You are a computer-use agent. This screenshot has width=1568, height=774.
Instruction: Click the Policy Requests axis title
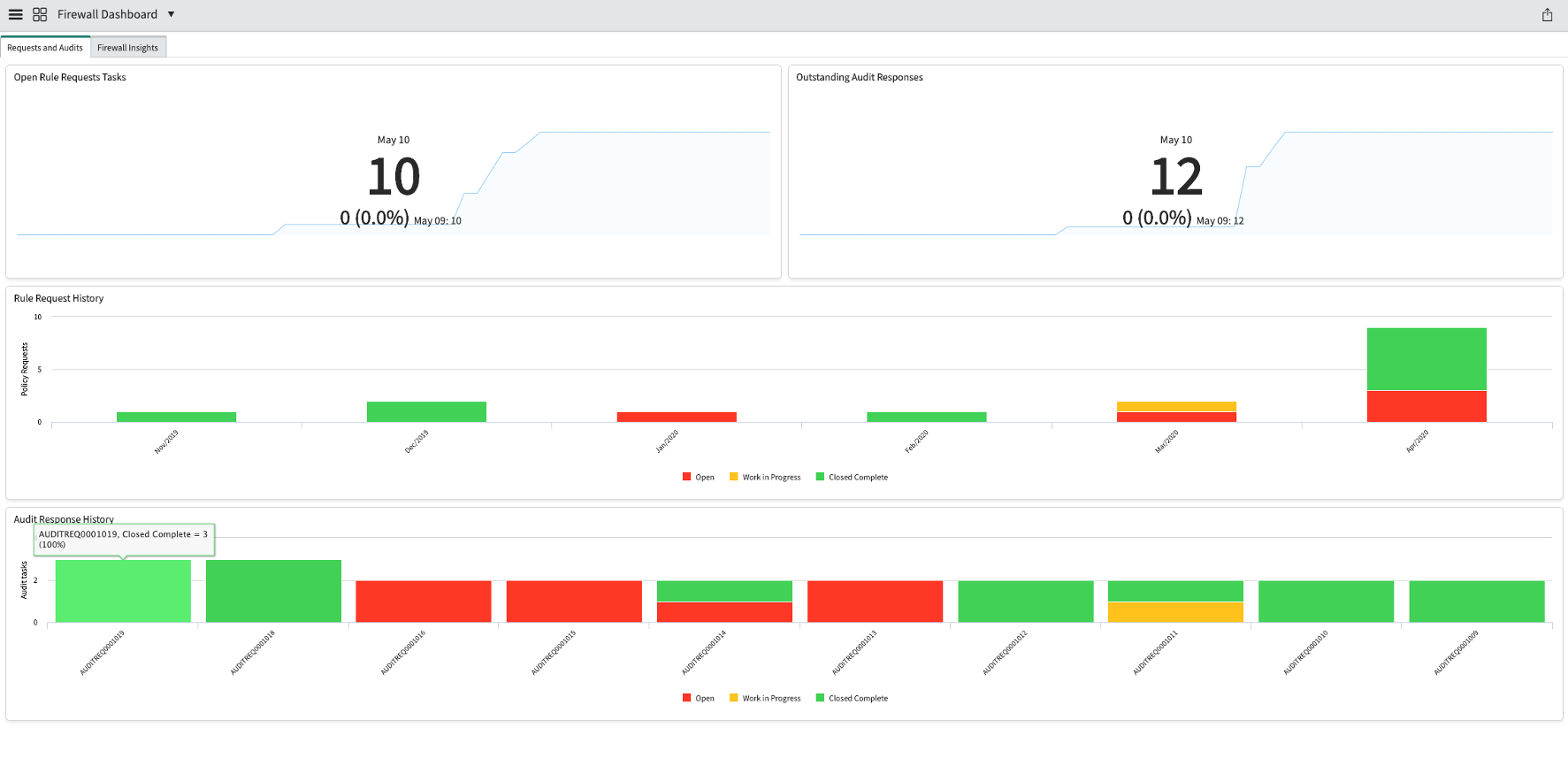[25, 369]
